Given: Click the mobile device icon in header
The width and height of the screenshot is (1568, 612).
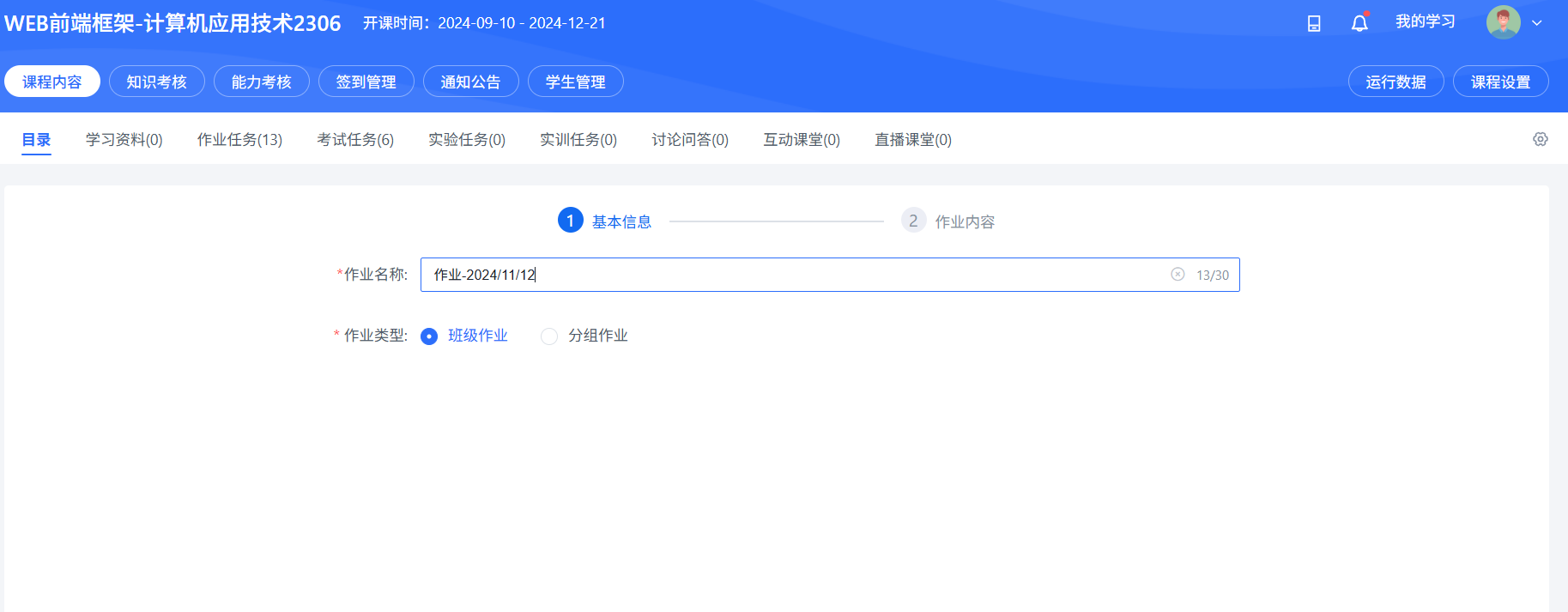Looking at the screenshot, I should [x=1314, y=23].
